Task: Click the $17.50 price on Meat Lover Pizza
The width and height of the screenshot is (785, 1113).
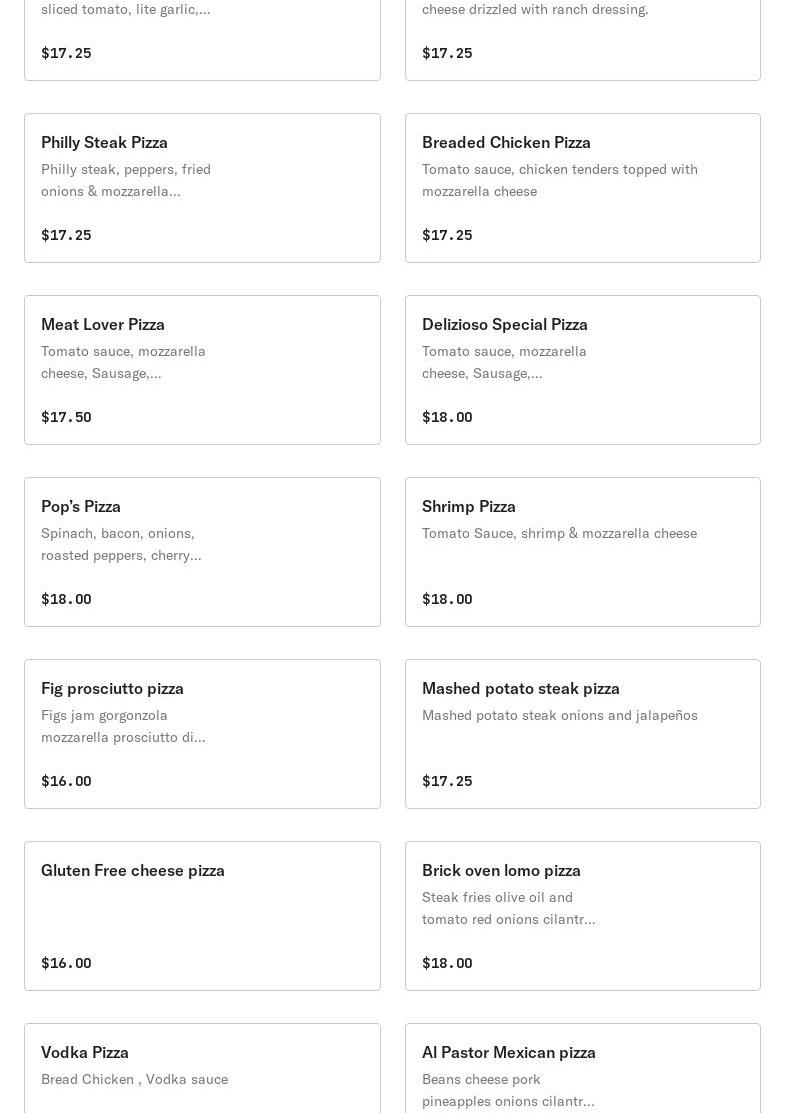Action: [66, 417]
